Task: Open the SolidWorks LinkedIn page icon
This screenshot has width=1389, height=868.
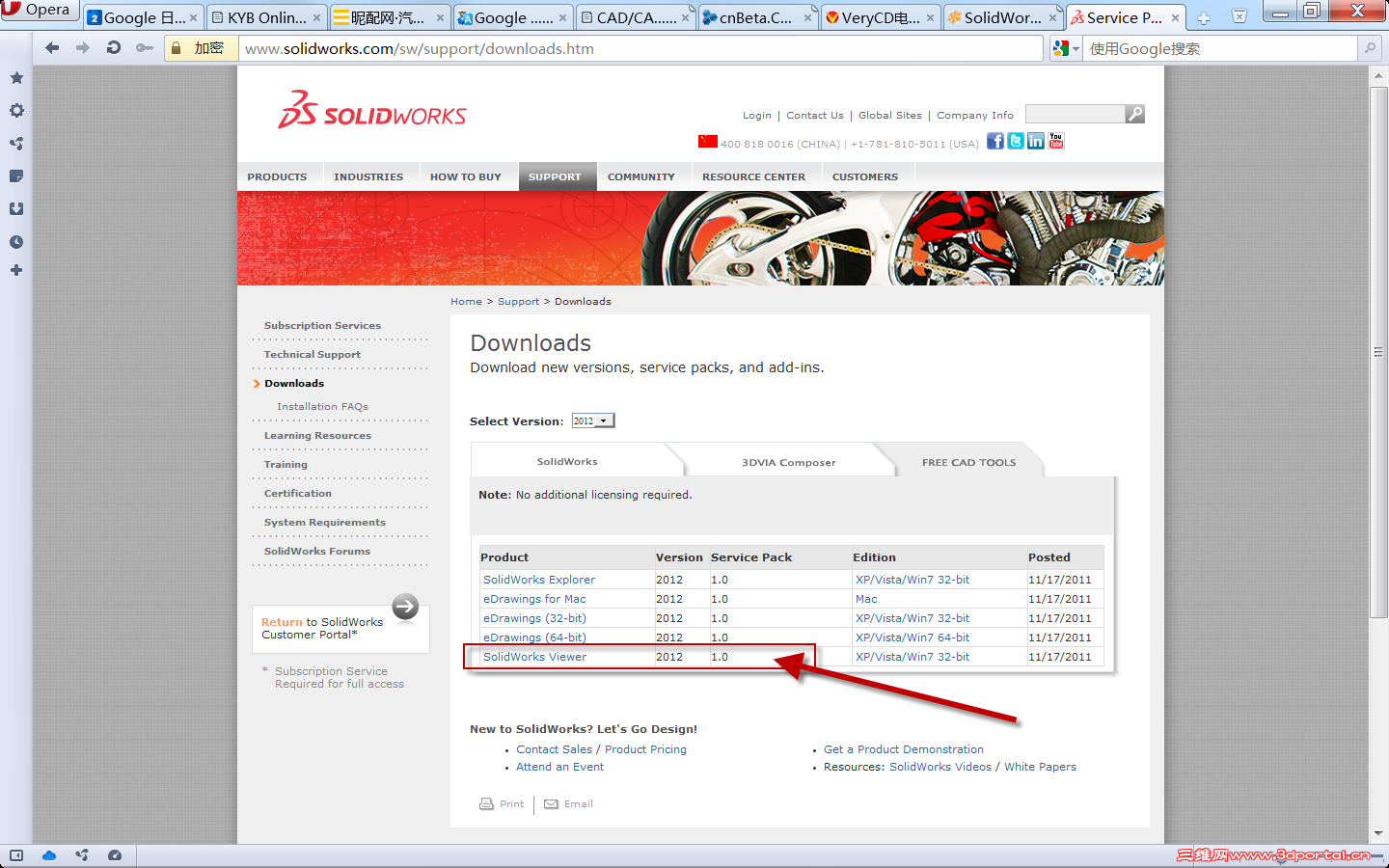Action: tap(1036, 141)
